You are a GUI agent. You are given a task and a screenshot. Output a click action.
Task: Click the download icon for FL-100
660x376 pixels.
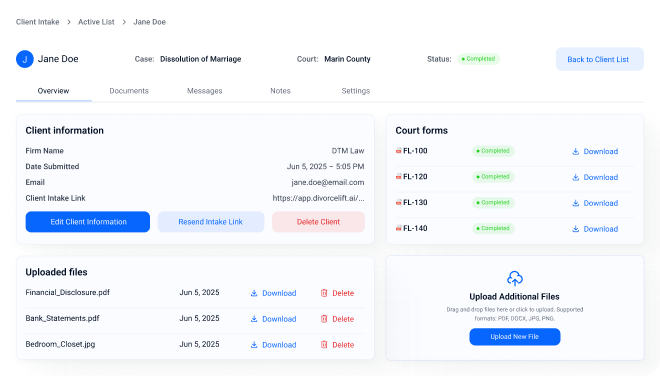[575, 152]
